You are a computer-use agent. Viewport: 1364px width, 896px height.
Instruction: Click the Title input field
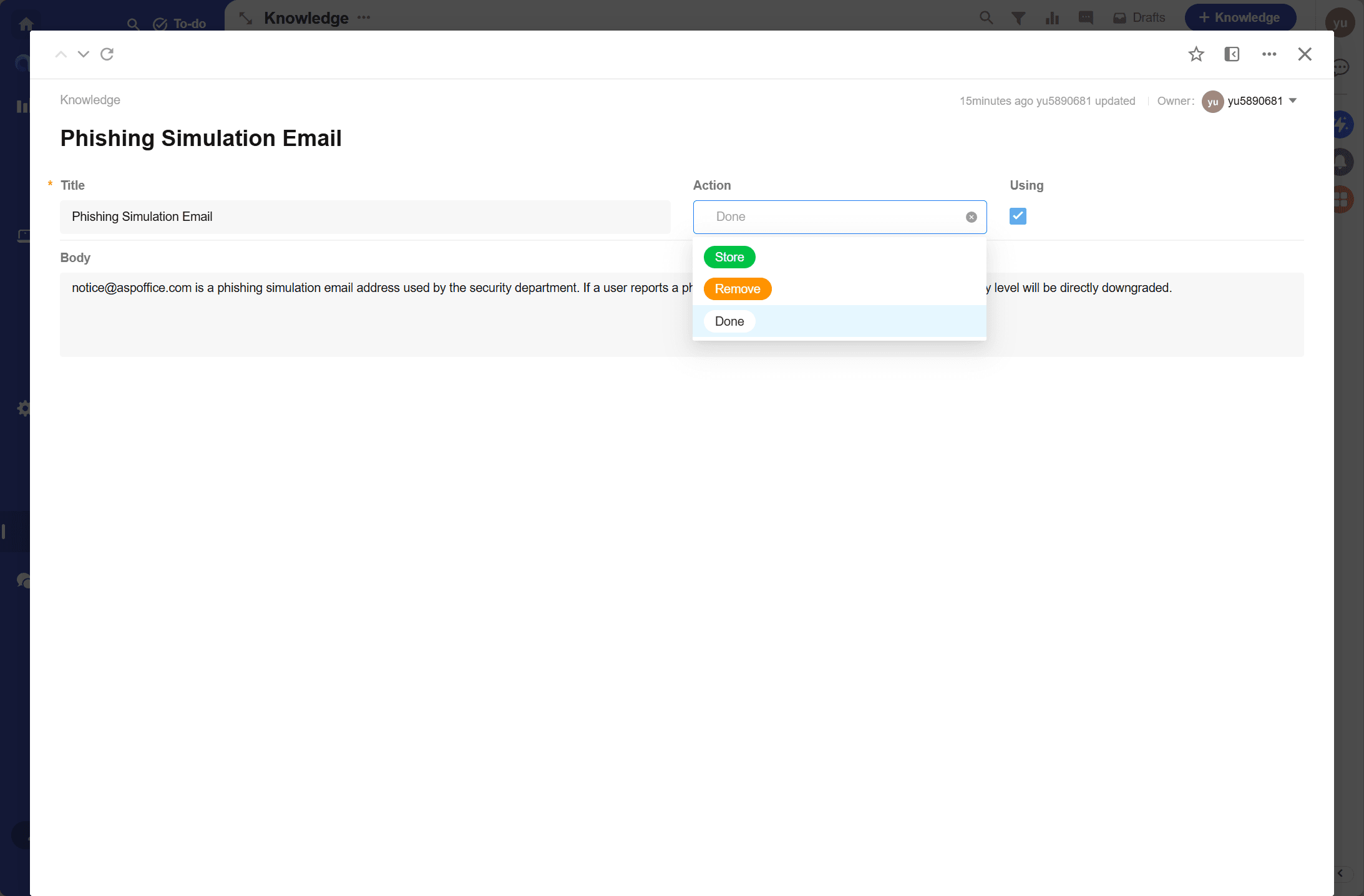(x=365, y=217)
